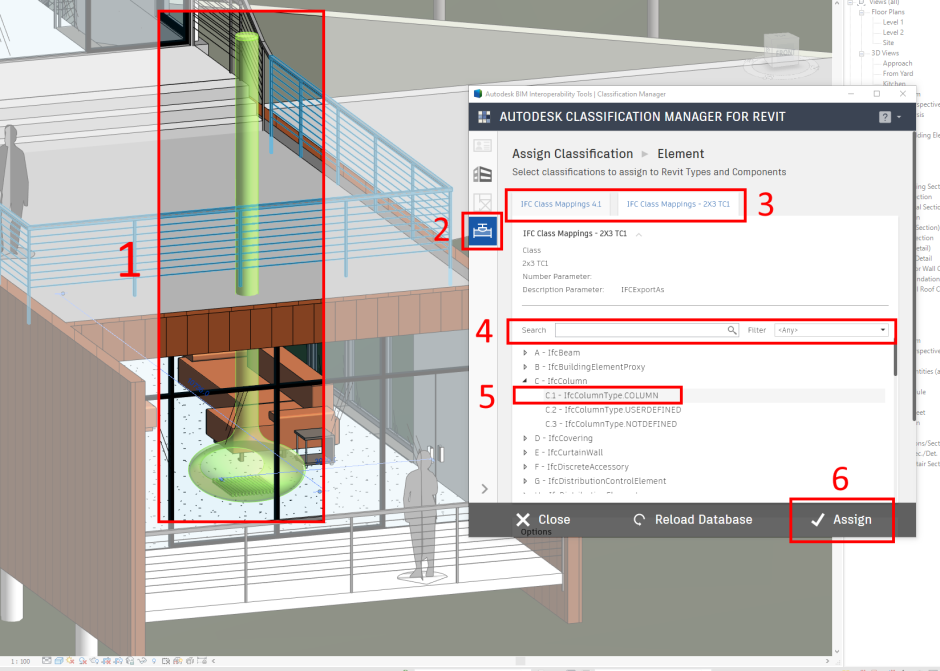Select the Element assignment icon in sidebar
This screenshot has width=940, height=671.
(484, 231)
